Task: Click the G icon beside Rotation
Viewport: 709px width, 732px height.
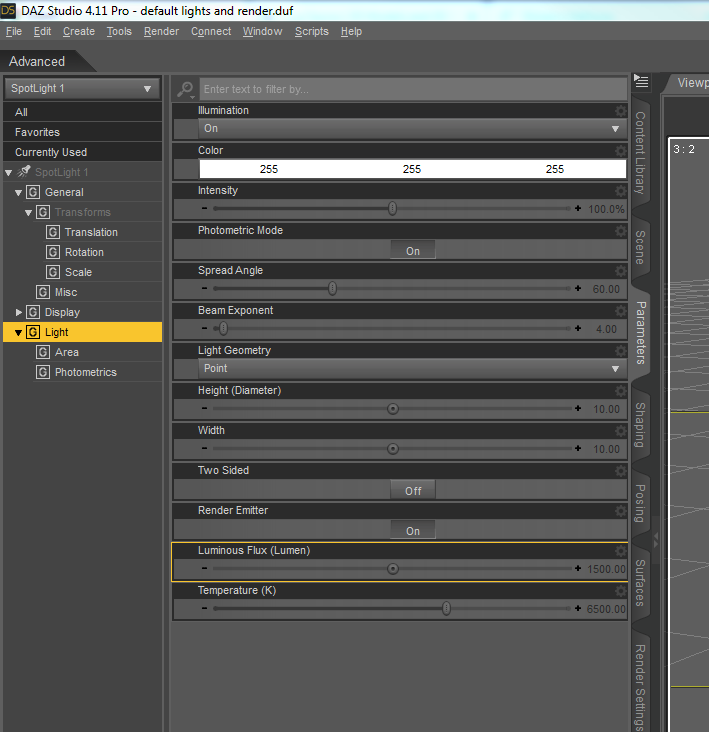Action: click(53, 252)
